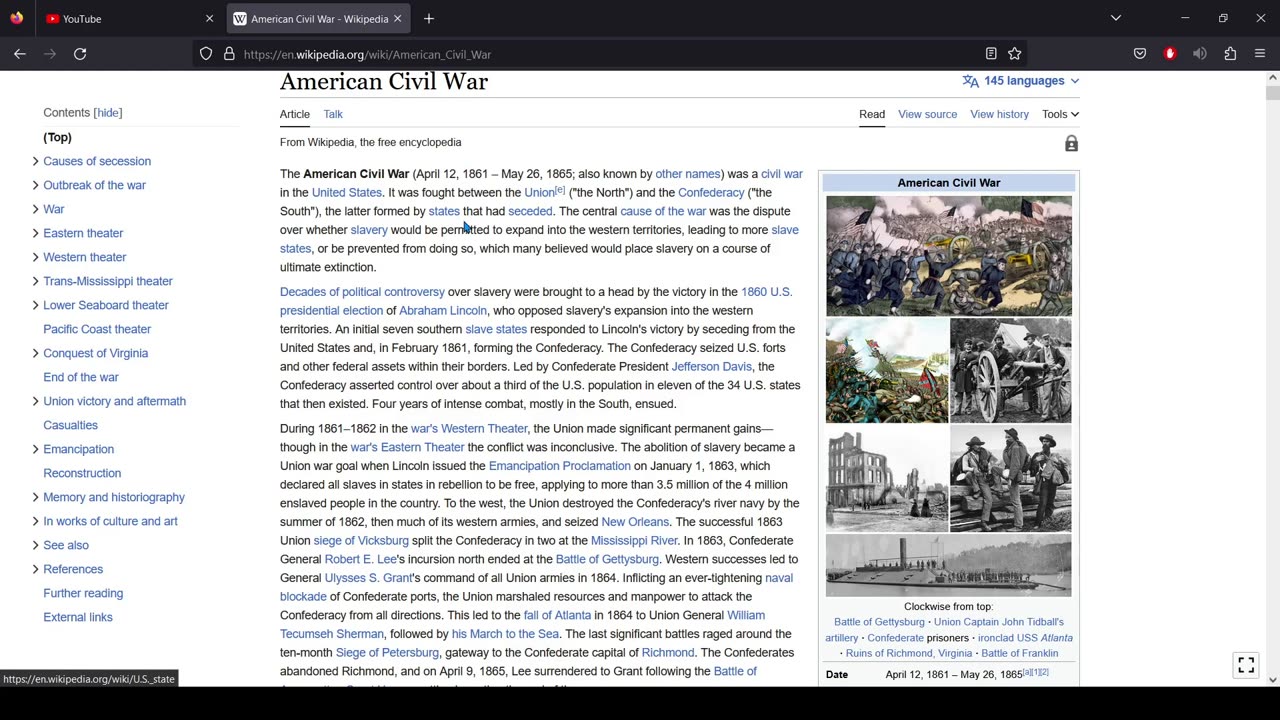Bookmark this page with the star icon
This screenshot has height=720, width=1280.
pos(1015,54)
